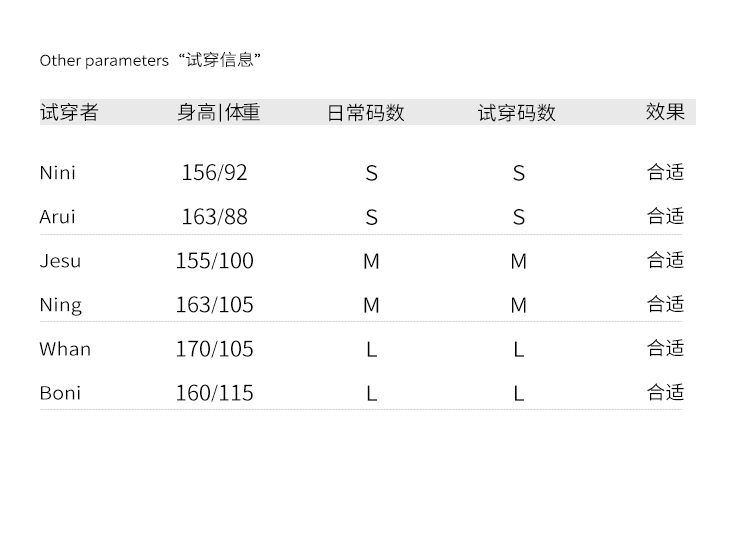This screenshot has height=549, width=750.
Task: Click the name Jesu
Action: 60,261
